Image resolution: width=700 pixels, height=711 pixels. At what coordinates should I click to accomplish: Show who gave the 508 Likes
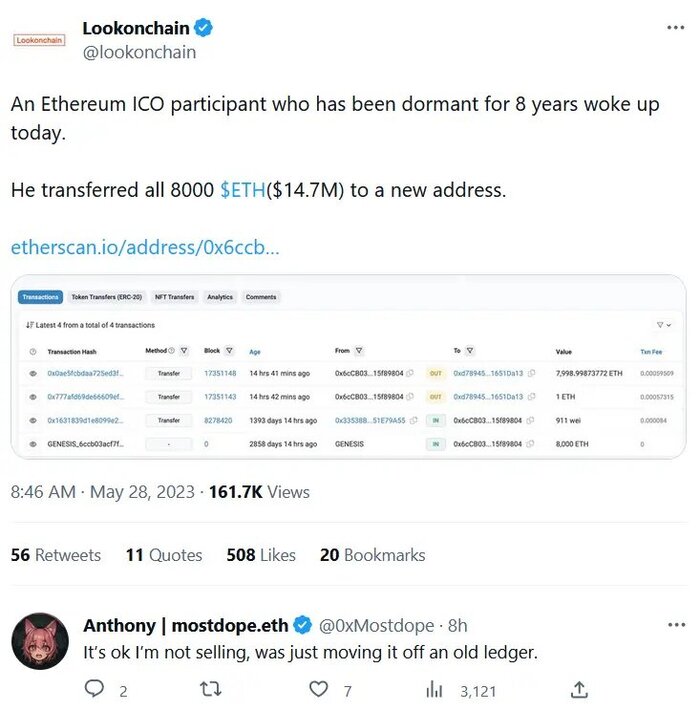[261, 555]
